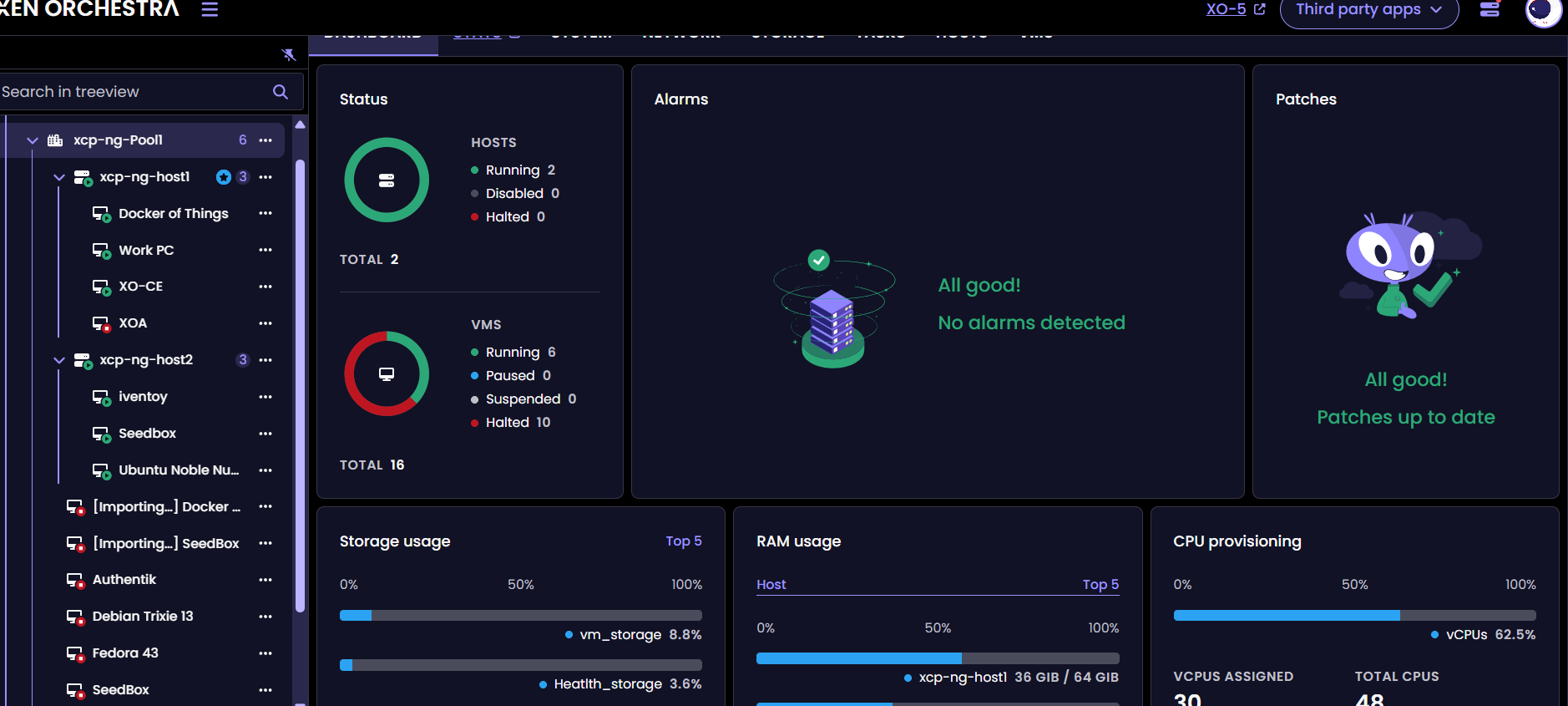1568x706 pixels.
Task: Open the Third party apps dropdown
Action: click(1368, 11)
